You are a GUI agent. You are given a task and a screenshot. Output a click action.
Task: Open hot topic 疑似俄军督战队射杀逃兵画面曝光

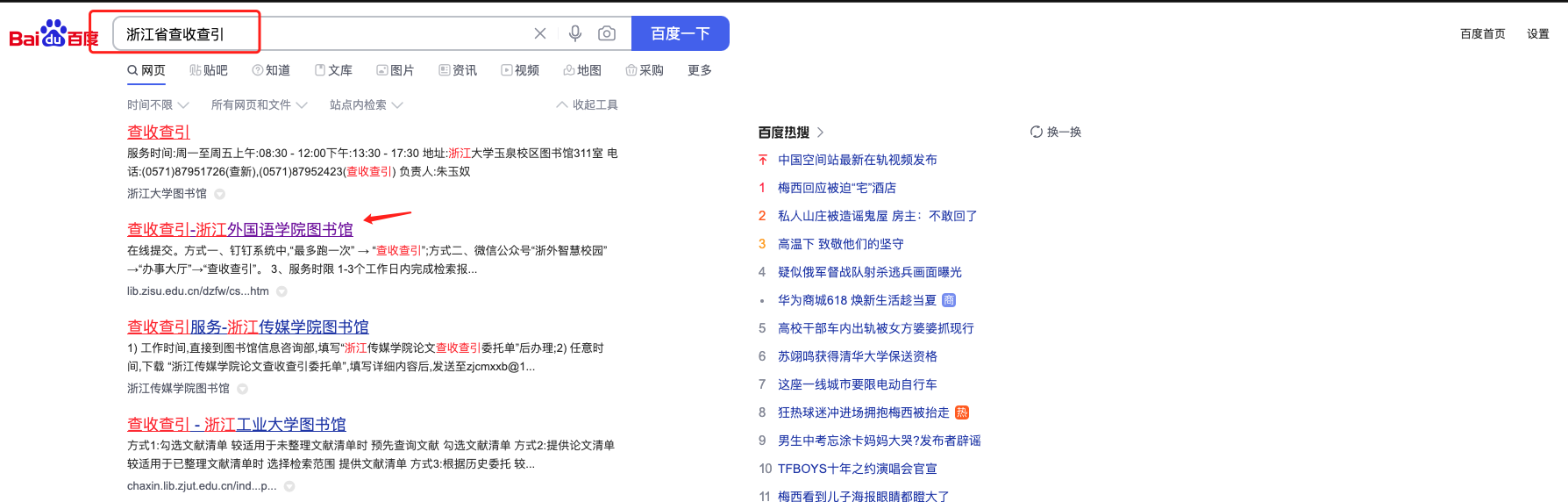tap(870, 272)
